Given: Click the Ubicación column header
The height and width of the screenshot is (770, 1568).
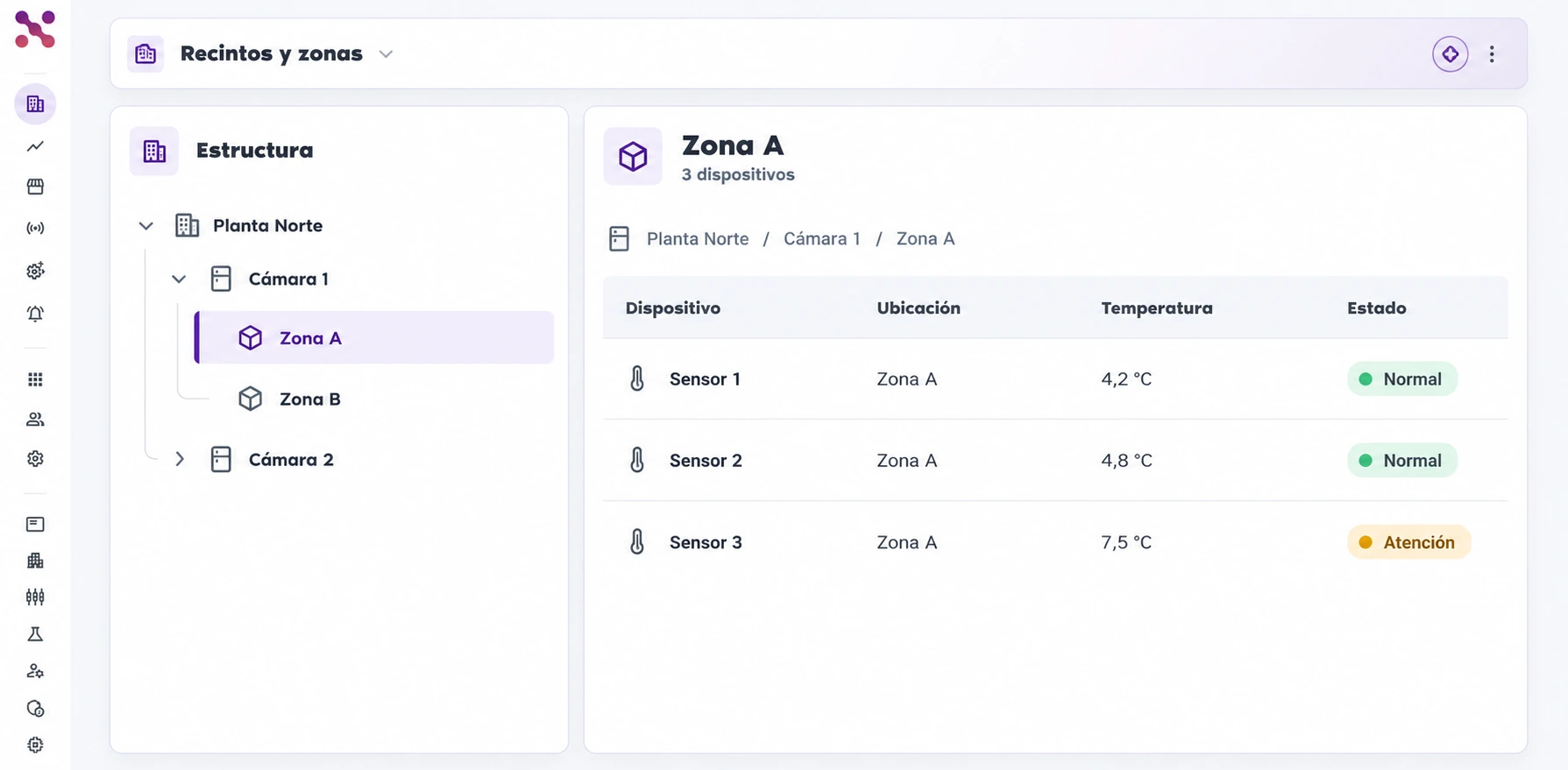Looking at the screenshot, I should (x=919, y=308).
